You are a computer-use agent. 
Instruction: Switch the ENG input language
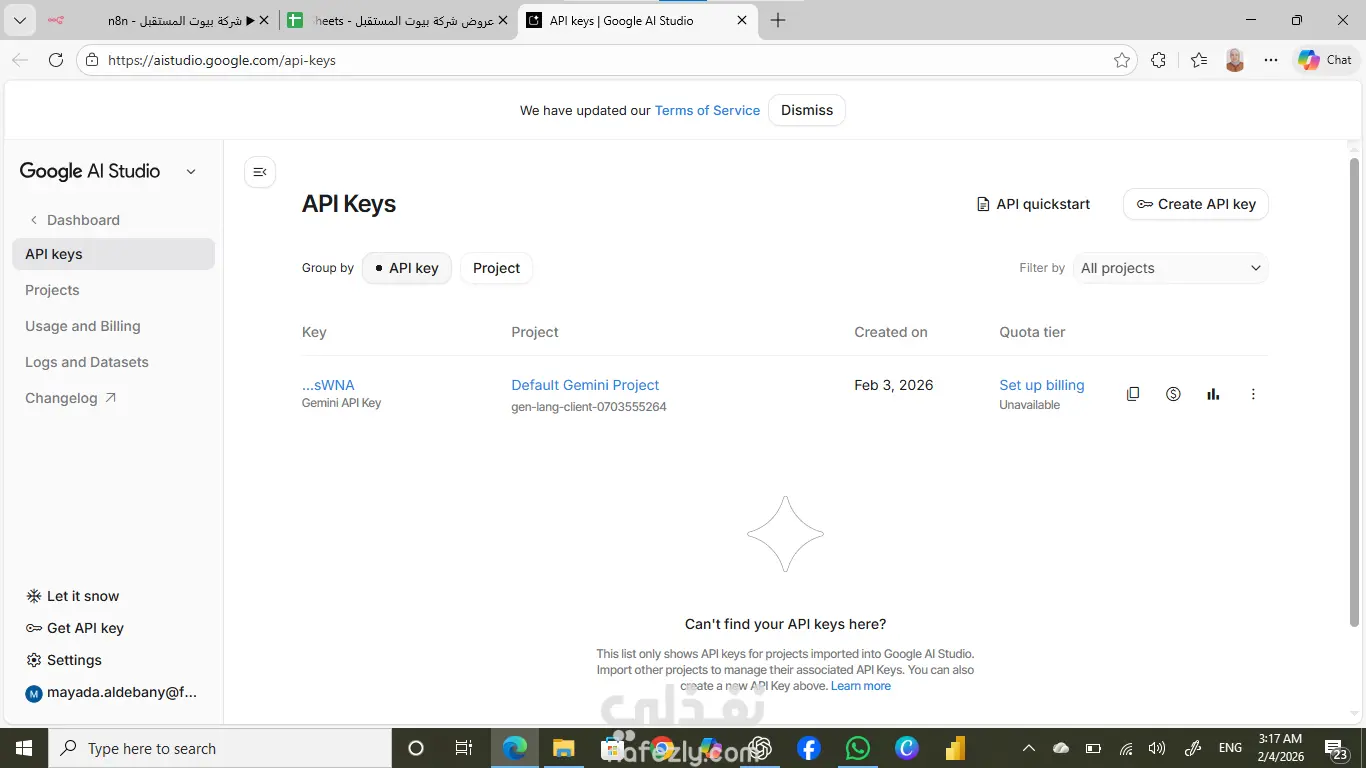1230,748
